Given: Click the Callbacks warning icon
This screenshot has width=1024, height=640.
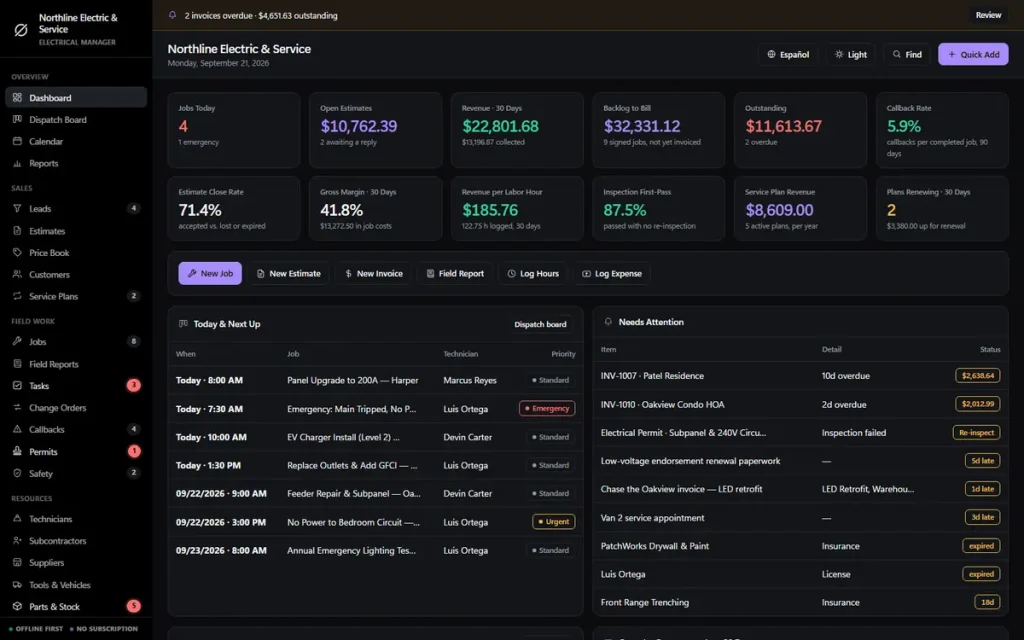Looking at the screenshot, I should [18, 429].
